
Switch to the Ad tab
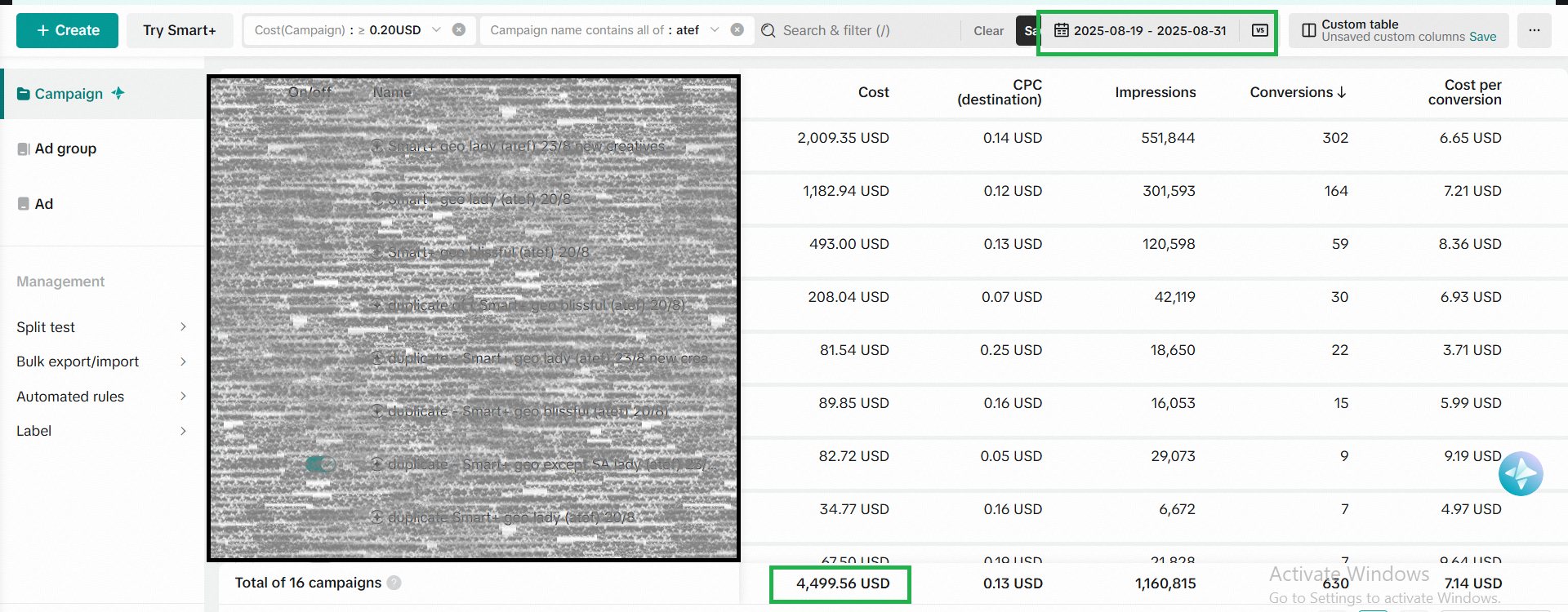(x=44, y=204)
